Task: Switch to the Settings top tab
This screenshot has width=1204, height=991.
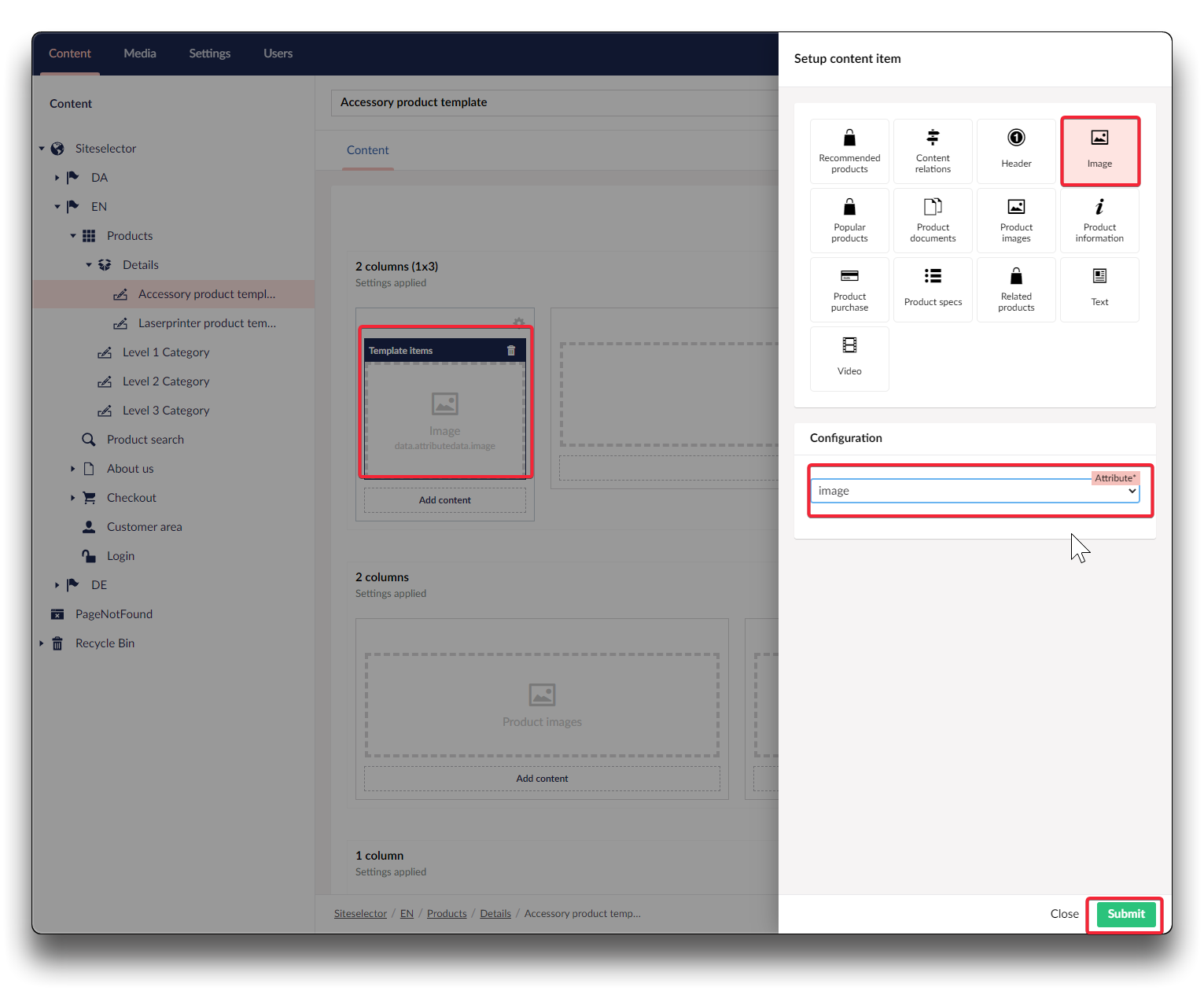Action: tap(210, 53)
